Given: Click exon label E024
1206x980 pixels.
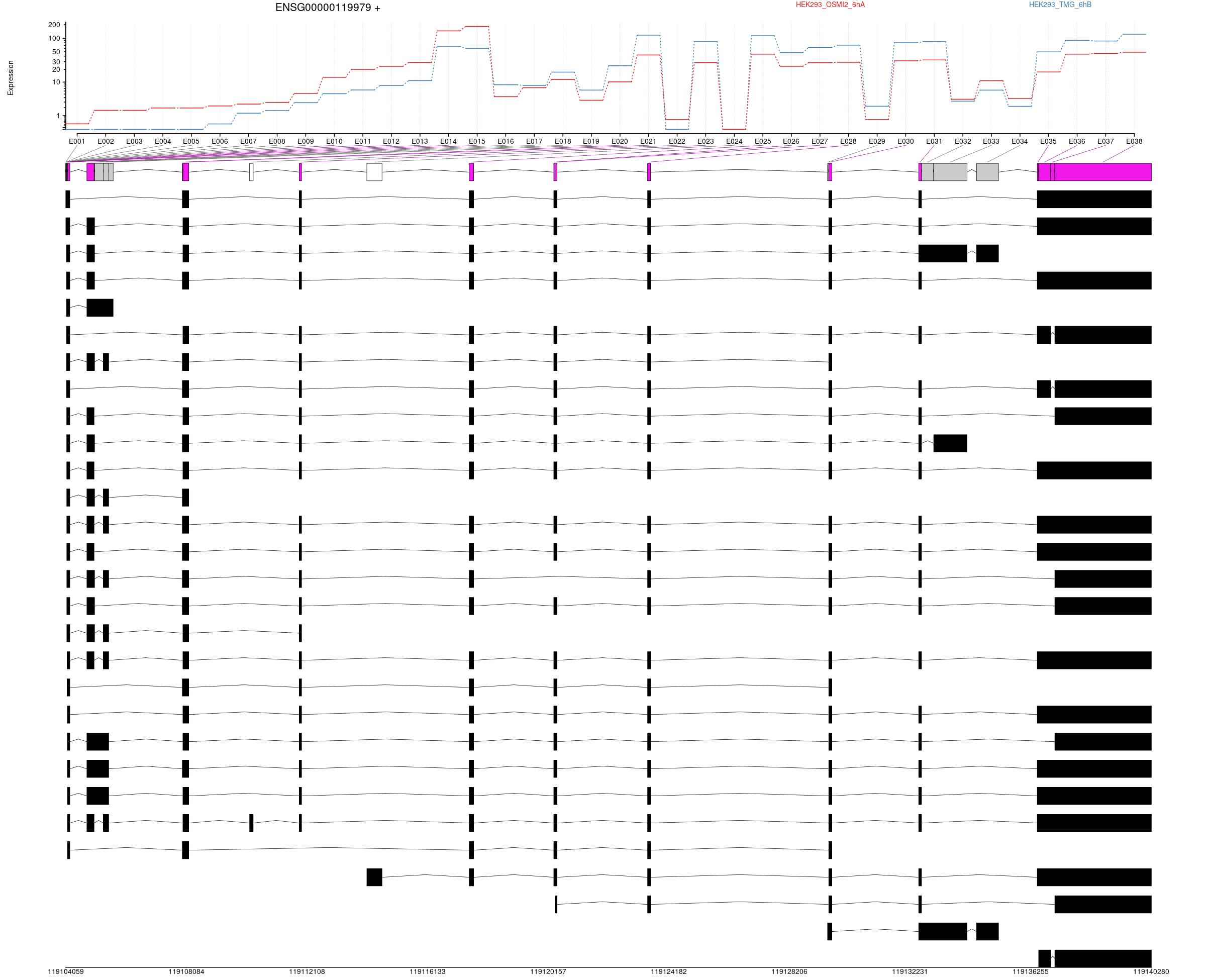Looking at the screenshot, I should tap(734, 142).
